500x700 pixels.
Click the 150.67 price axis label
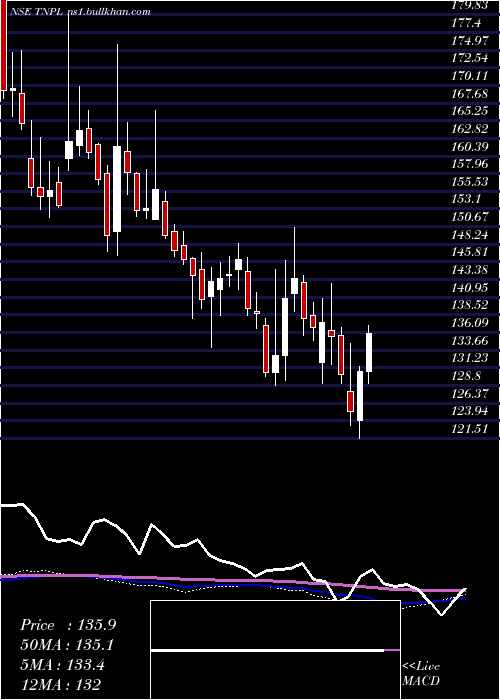[x=469, y=217]
